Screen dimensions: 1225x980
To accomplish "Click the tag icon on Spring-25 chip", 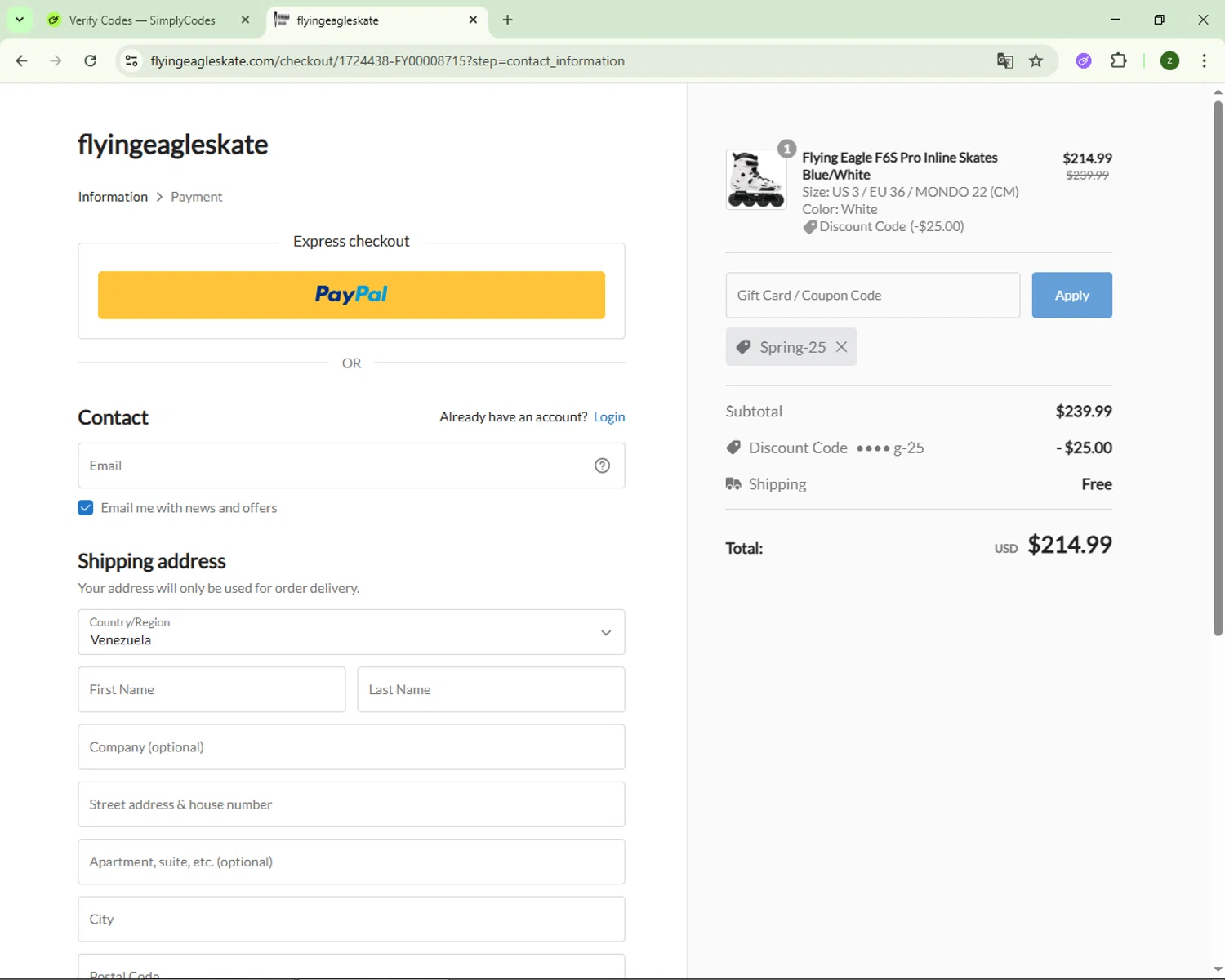I will tap(743, 347).
